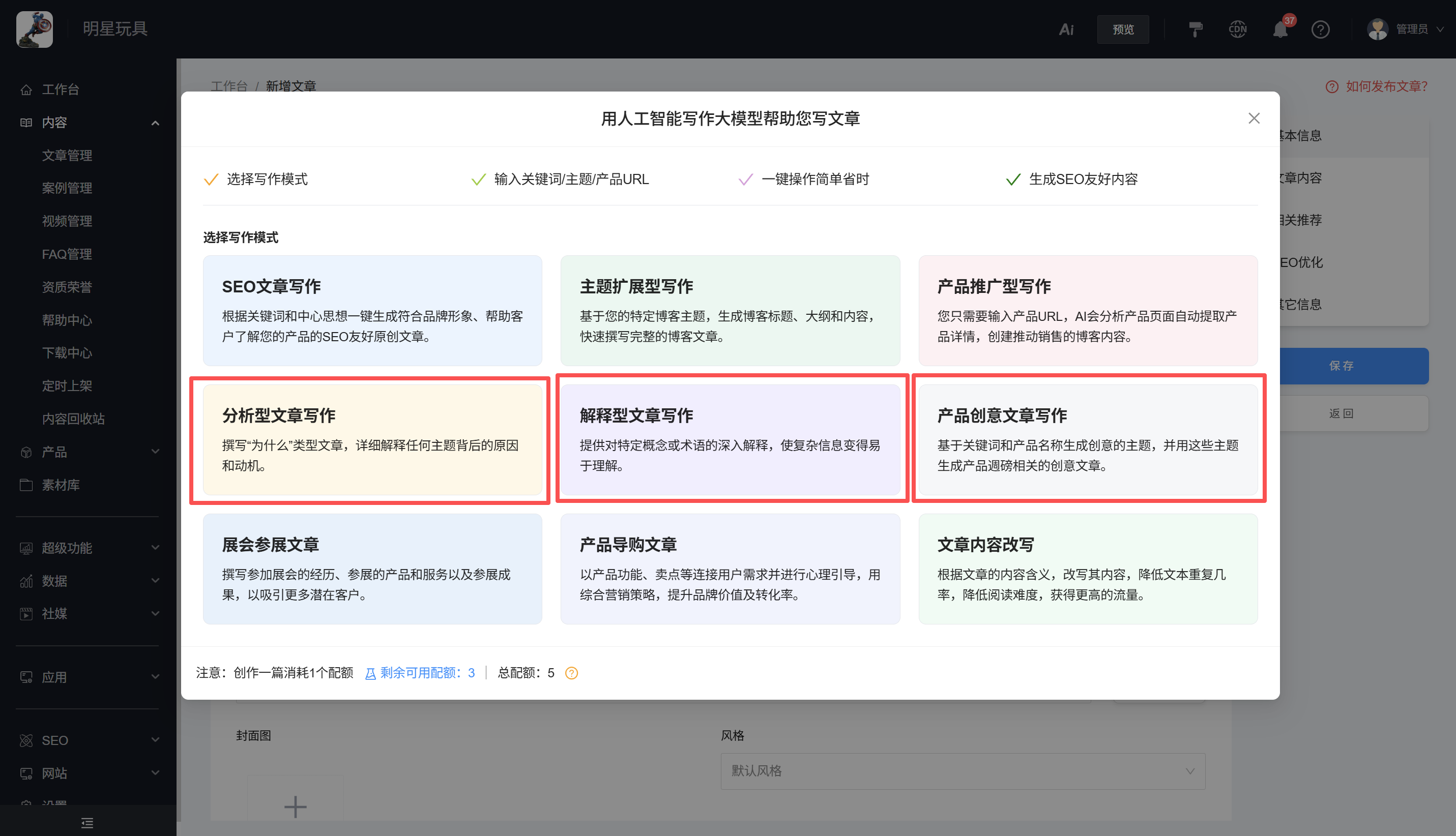The image size is (1456, 836).
Task: Select the 素材库 sidebar icon
Action: (x=26, y=485)
